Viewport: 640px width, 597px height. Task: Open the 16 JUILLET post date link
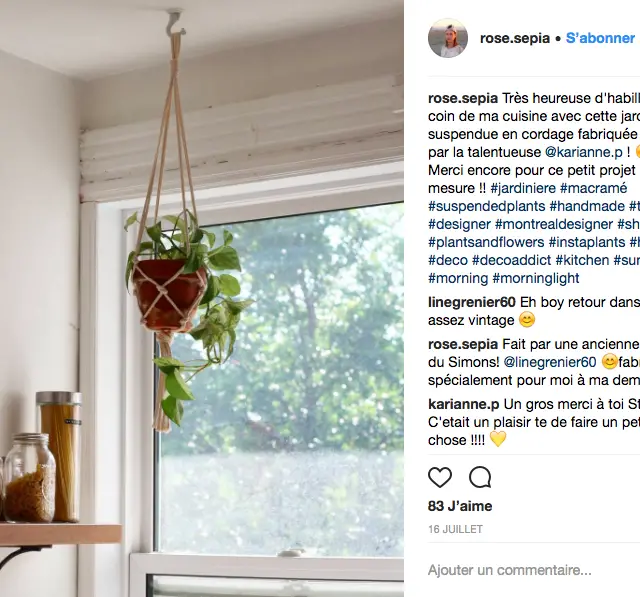(x=456, y=529)
